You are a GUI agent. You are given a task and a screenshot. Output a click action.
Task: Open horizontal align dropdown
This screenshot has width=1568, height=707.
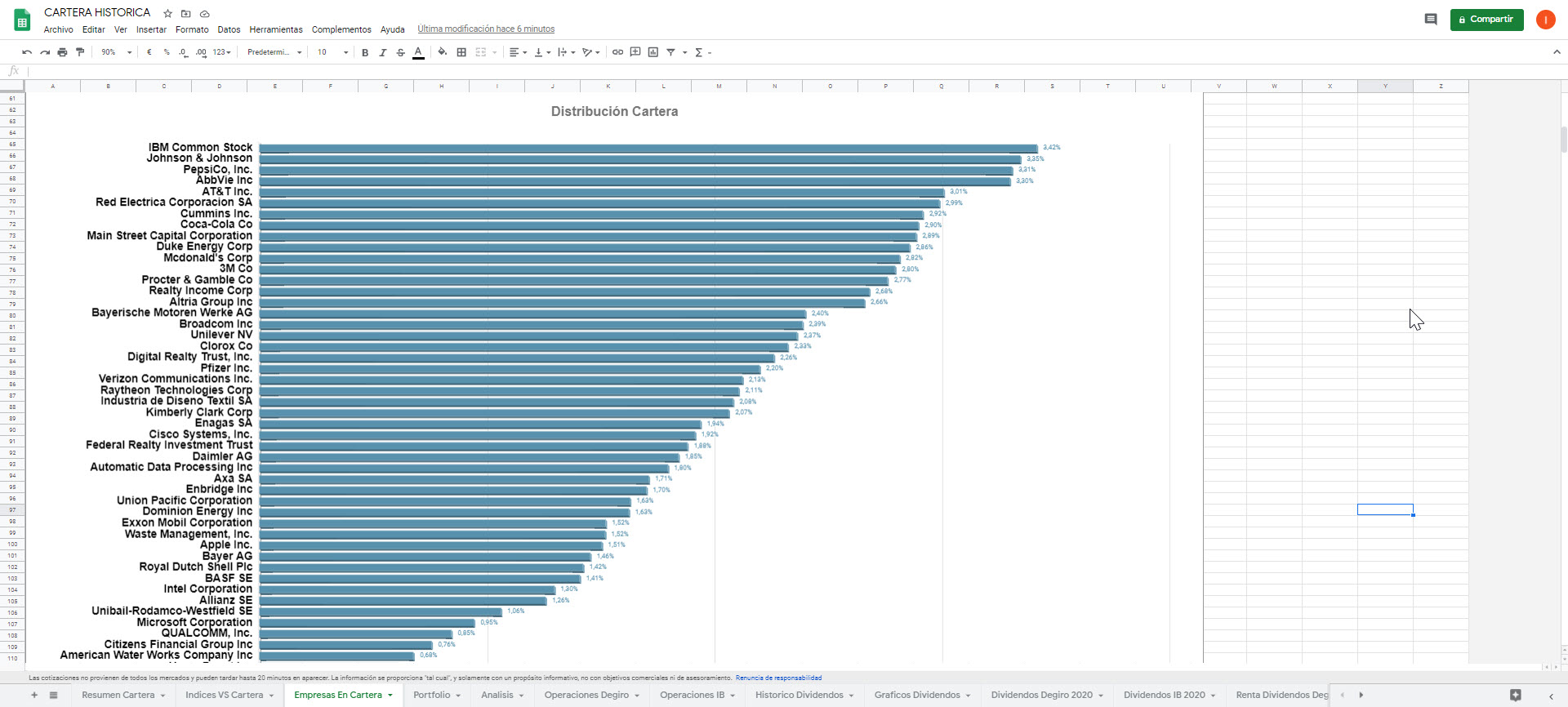[x=518, y=52]
